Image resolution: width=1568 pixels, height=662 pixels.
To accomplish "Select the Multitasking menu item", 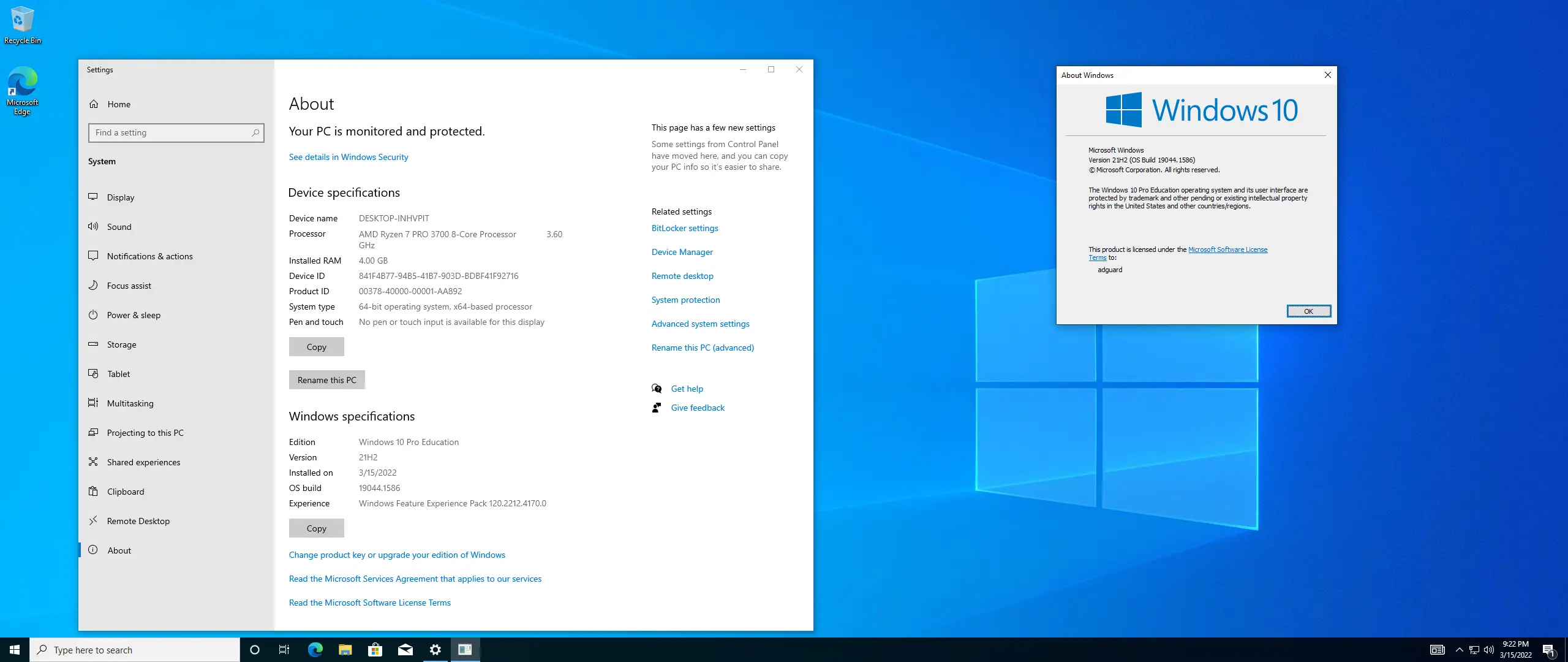I will pyautogui.click(x=130, y=403).
